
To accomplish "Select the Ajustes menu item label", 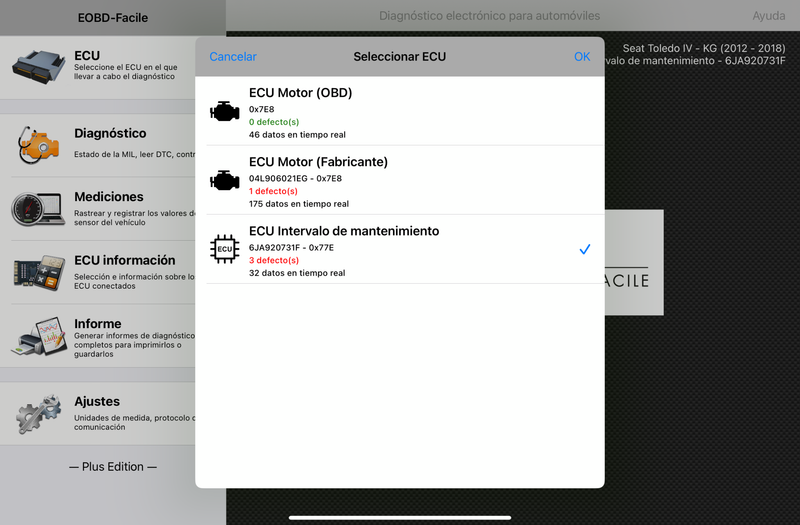I will [97, 402].
